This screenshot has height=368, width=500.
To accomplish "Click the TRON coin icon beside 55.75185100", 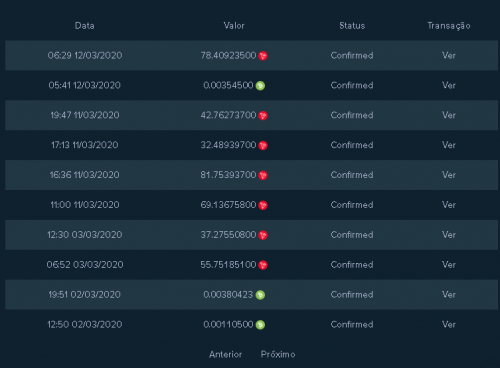I will [263, 265].
